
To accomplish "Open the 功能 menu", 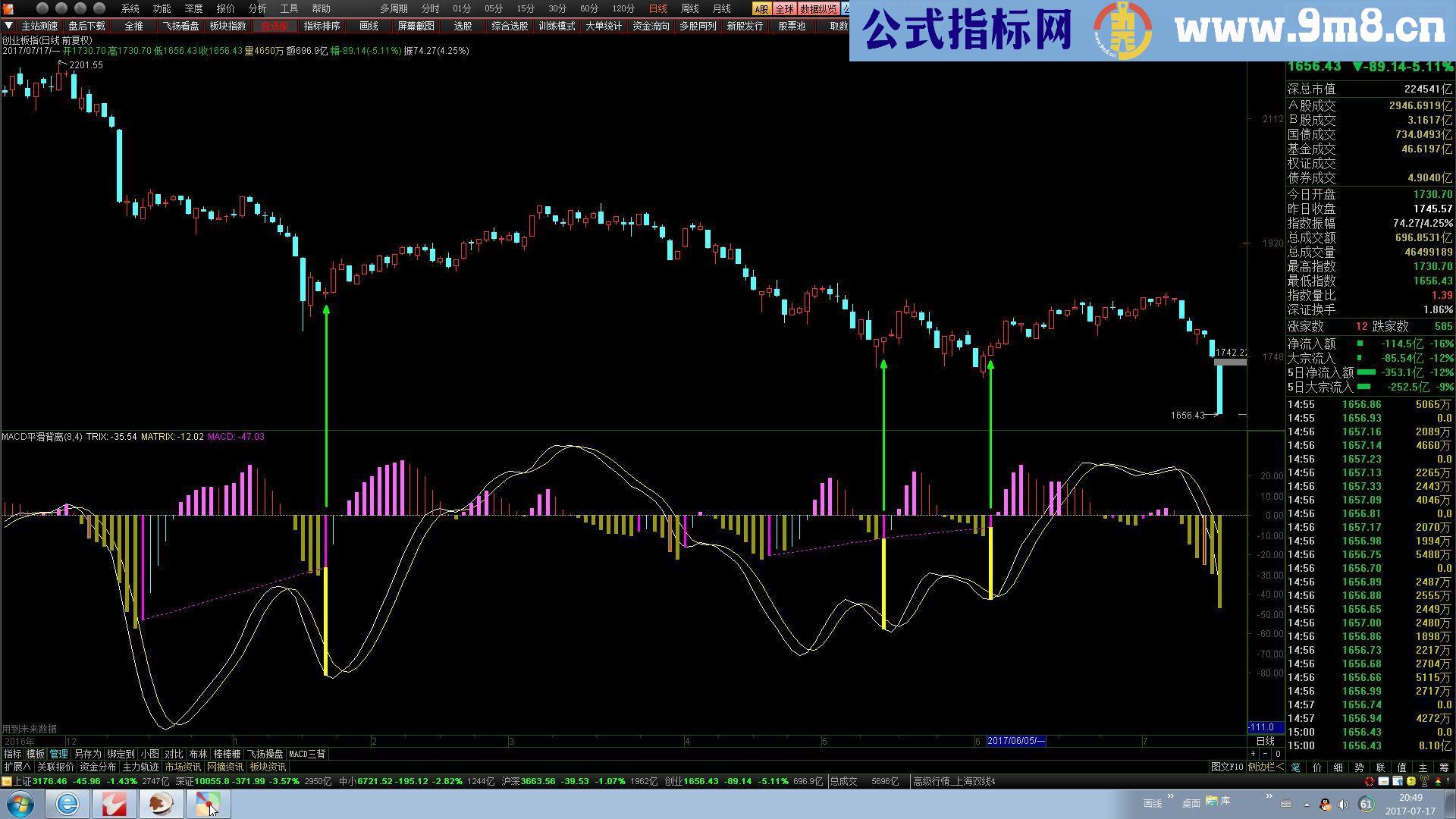I will (162, 8).
